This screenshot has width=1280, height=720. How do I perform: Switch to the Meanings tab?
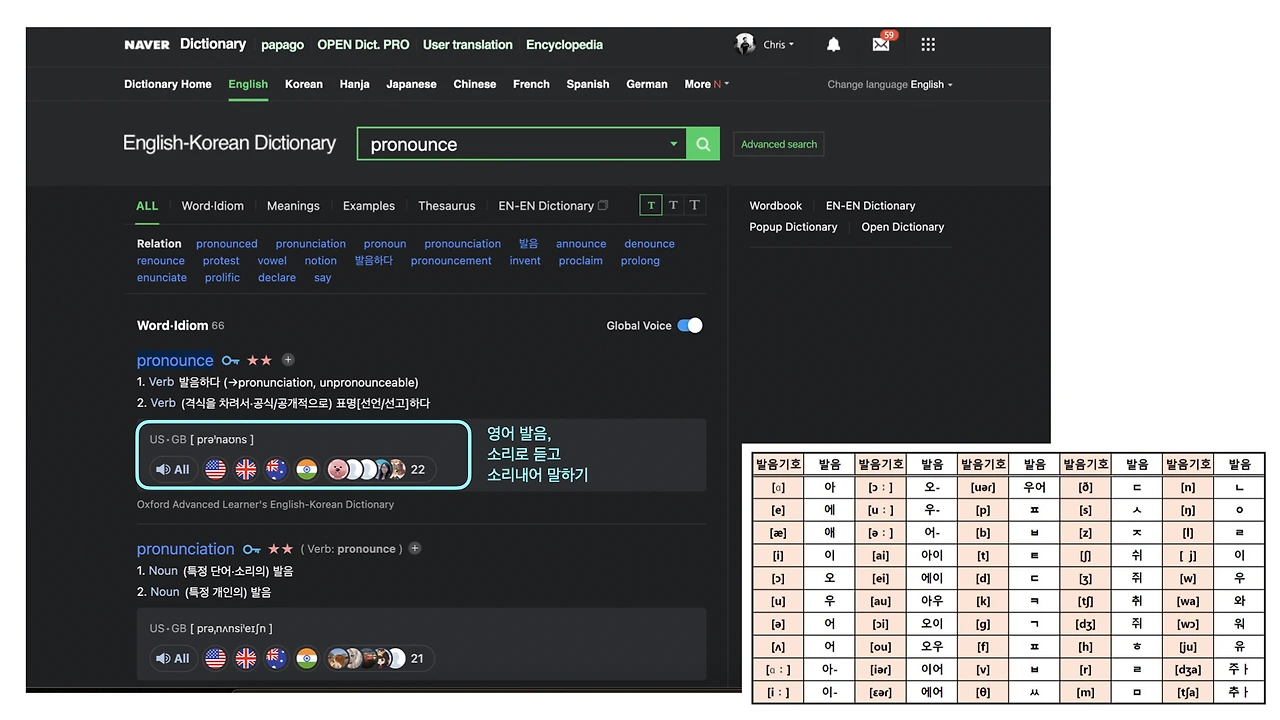point(293,206)
